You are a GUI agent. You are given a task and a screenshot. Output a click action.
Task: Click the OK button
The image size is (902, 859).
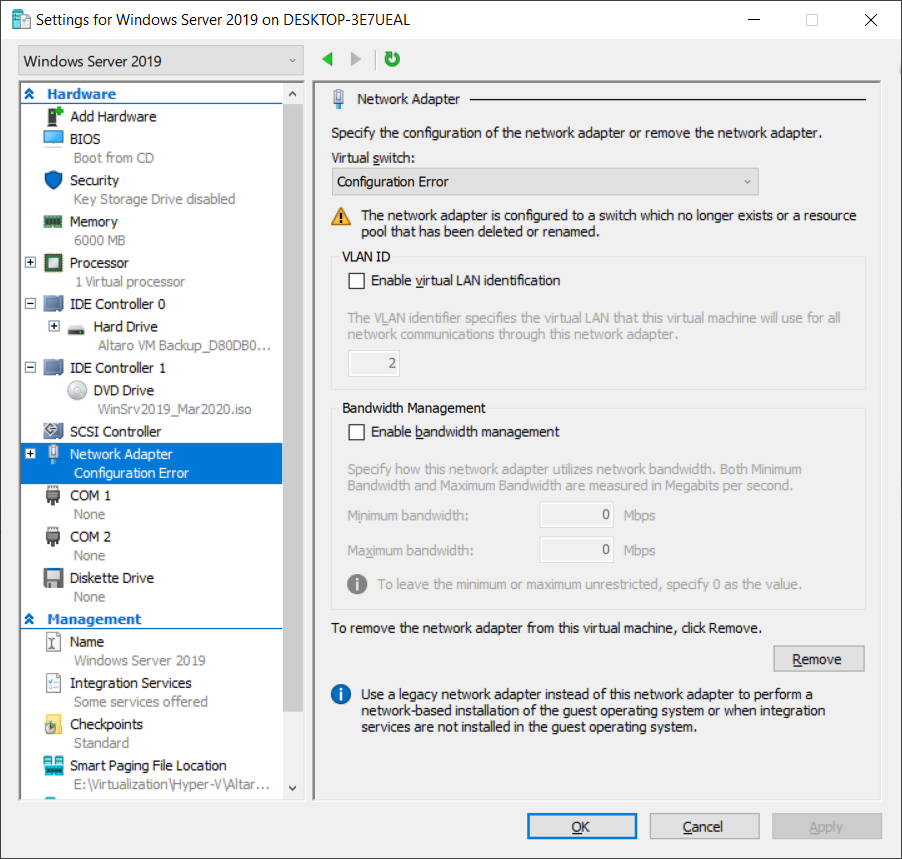(582, 826)
